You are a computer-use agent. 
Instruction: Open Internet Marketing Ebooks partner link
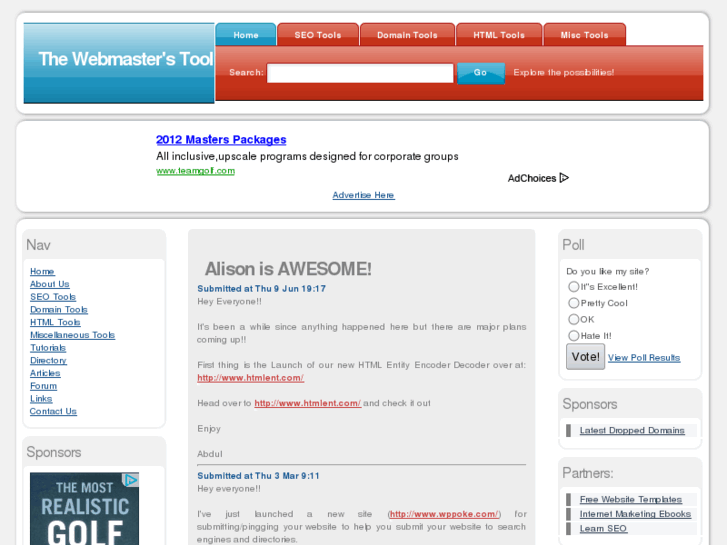(635, 514)
